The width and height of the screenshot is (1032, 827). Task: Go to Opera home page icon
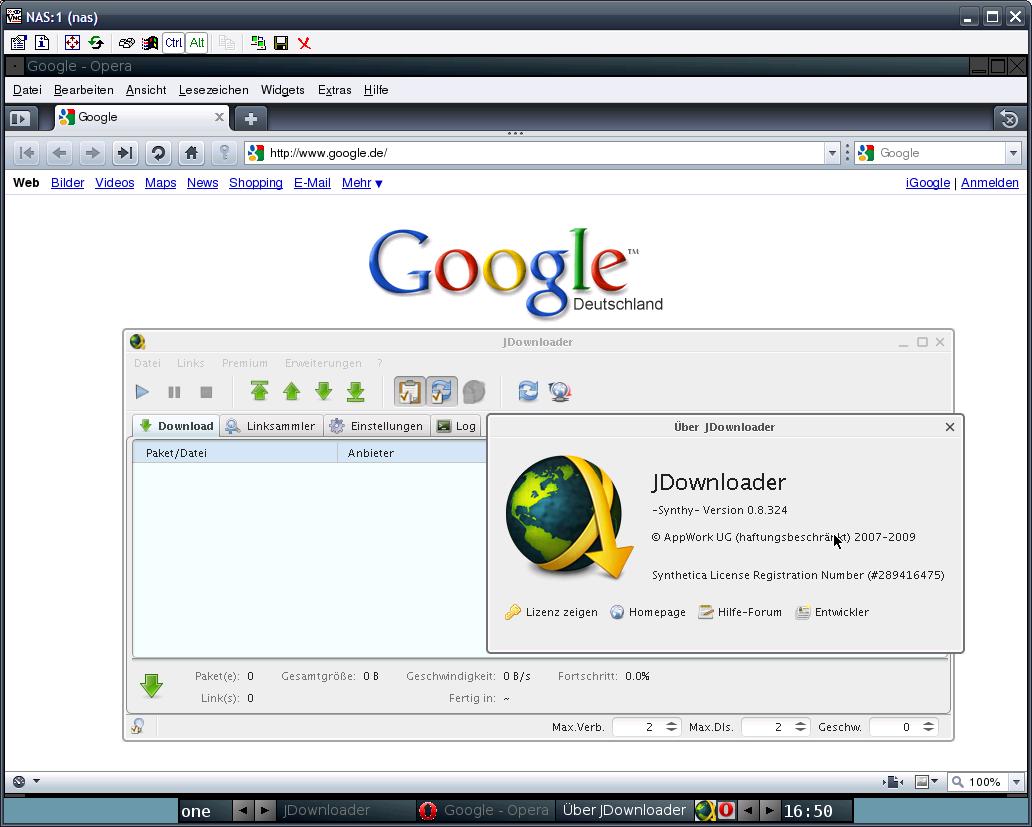click(x=192, y=153)
